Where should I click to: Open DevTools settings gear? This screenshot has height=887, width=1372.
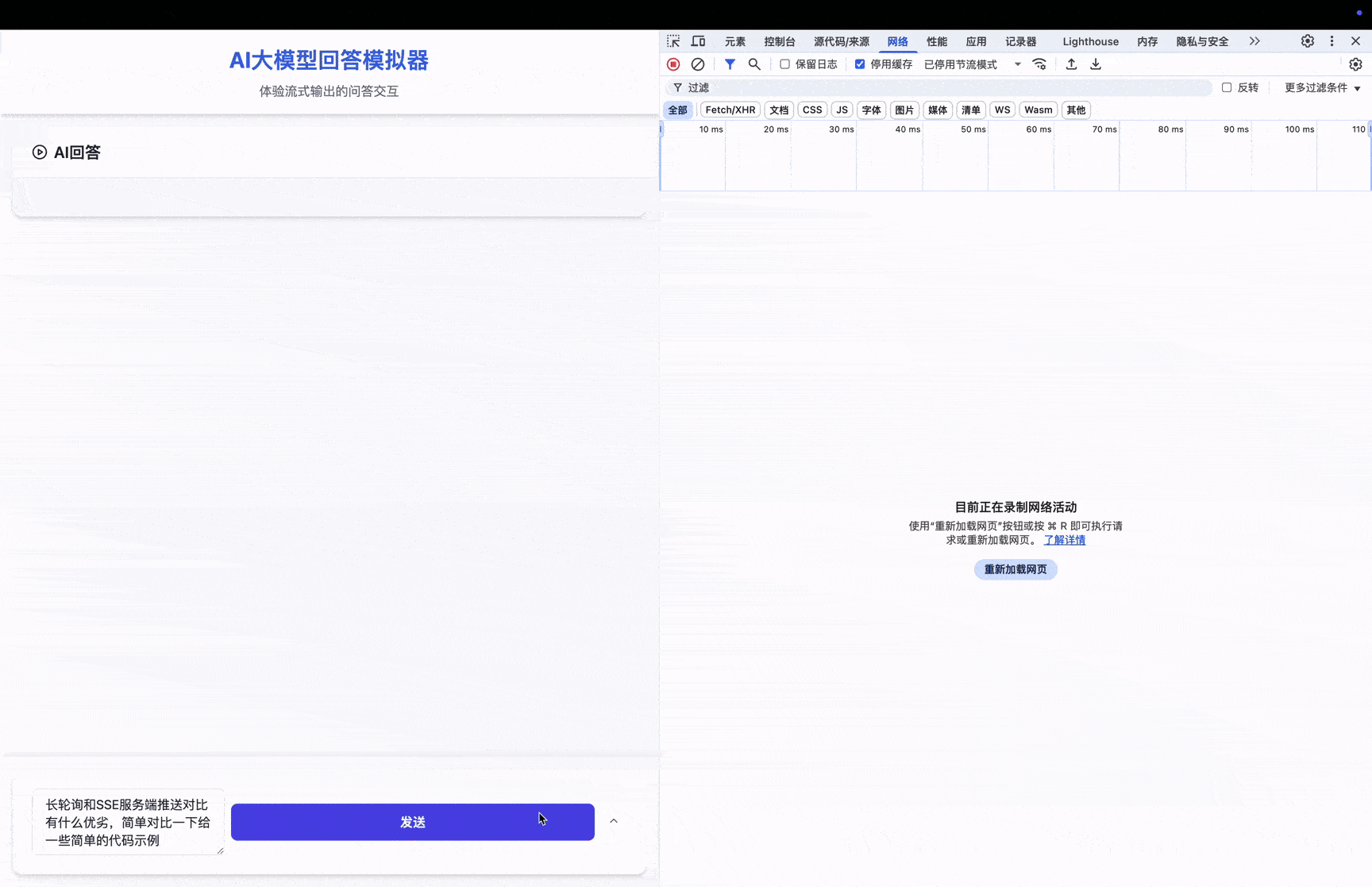click(1308, 41)
